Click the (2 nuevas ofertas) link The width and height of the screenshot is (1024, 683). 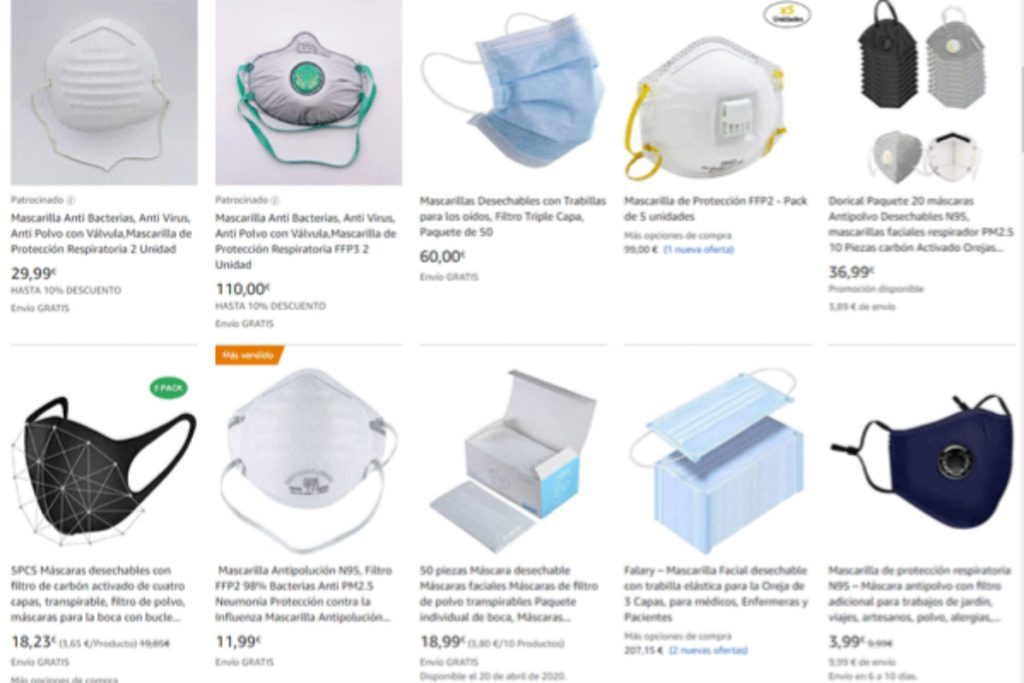(708, 650)
